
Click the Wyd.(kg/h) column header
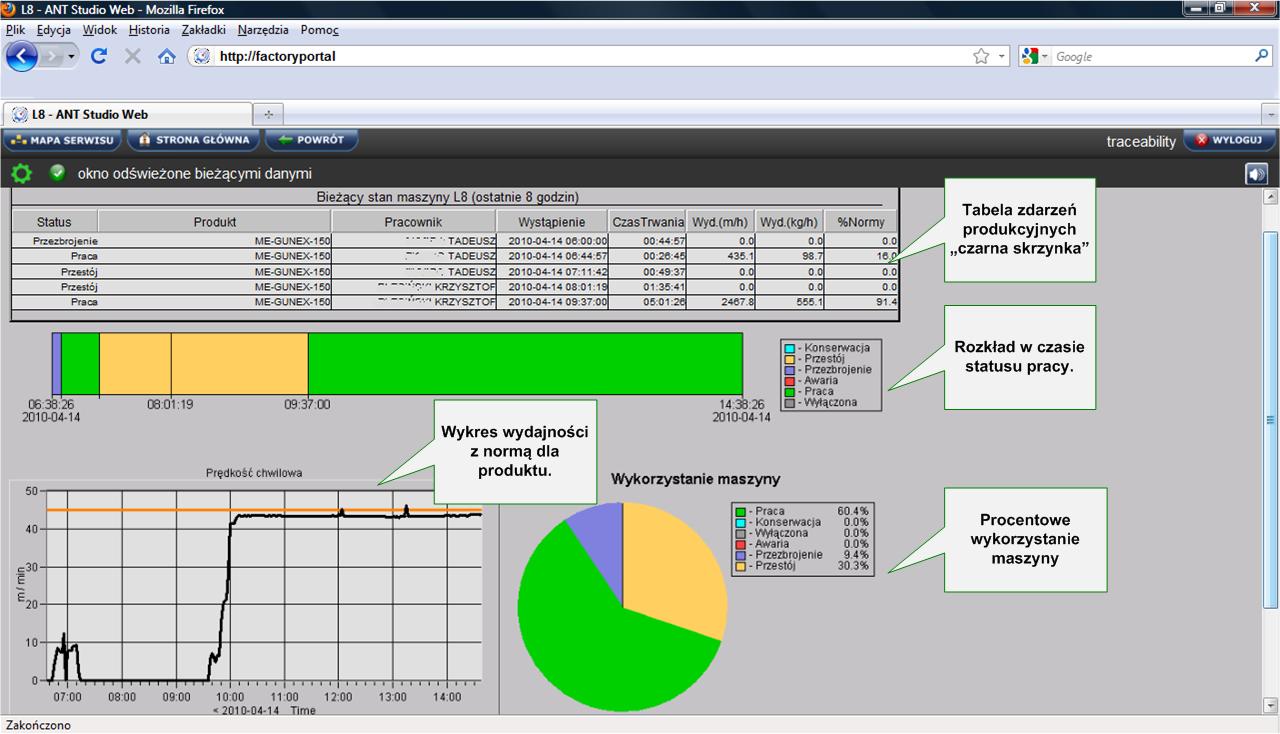coord(790,222)
